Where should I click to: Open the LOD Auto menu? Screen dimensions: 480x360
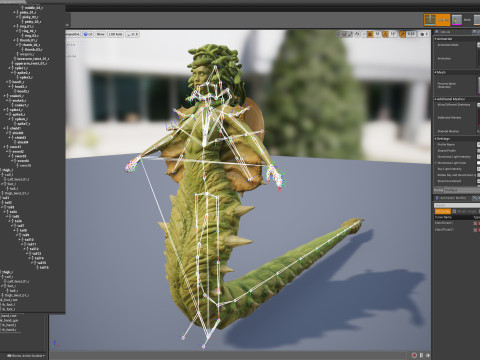click(x=115, y=34)
